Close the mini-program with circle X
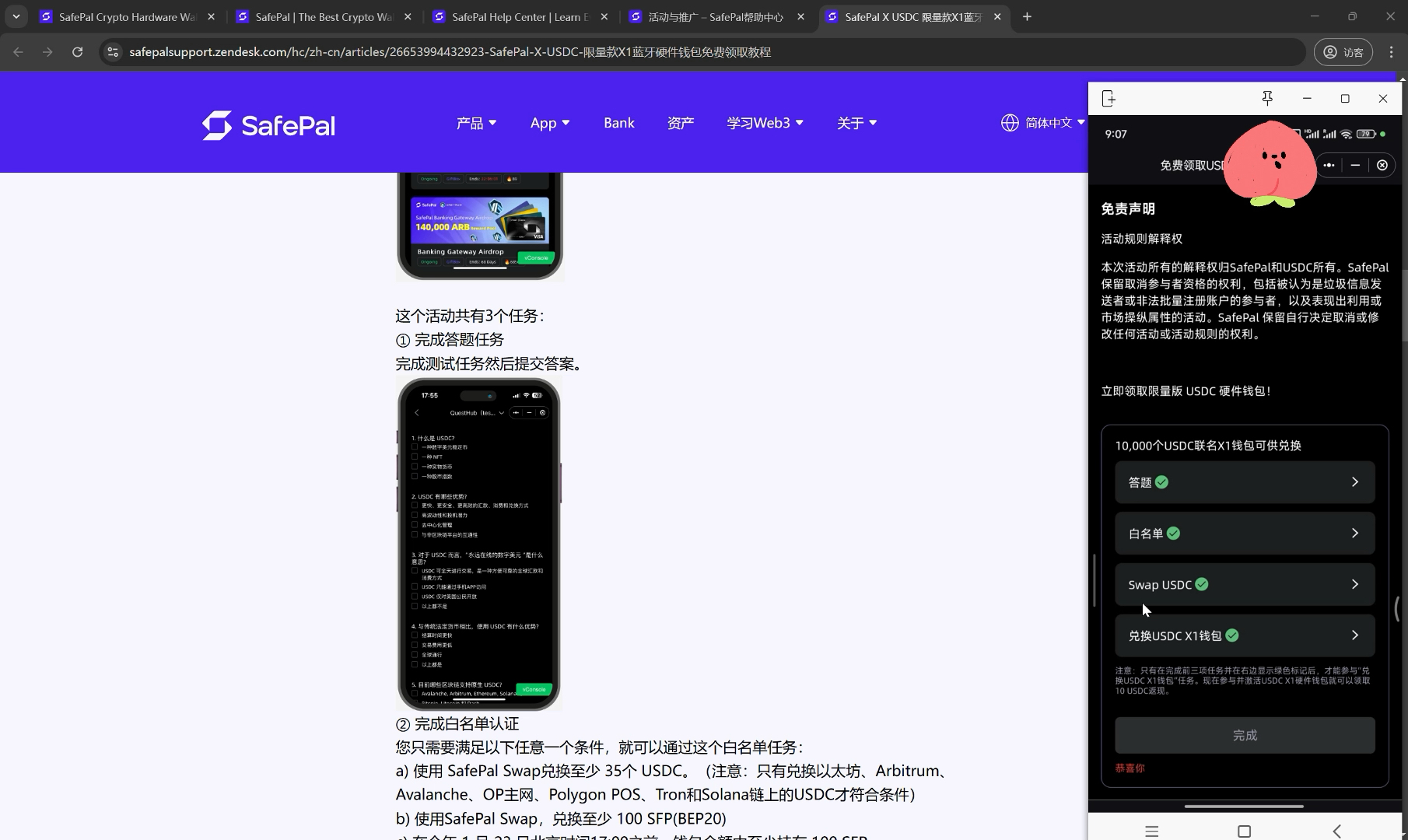Viewport: 1408px width, 840px height. 1382,165
